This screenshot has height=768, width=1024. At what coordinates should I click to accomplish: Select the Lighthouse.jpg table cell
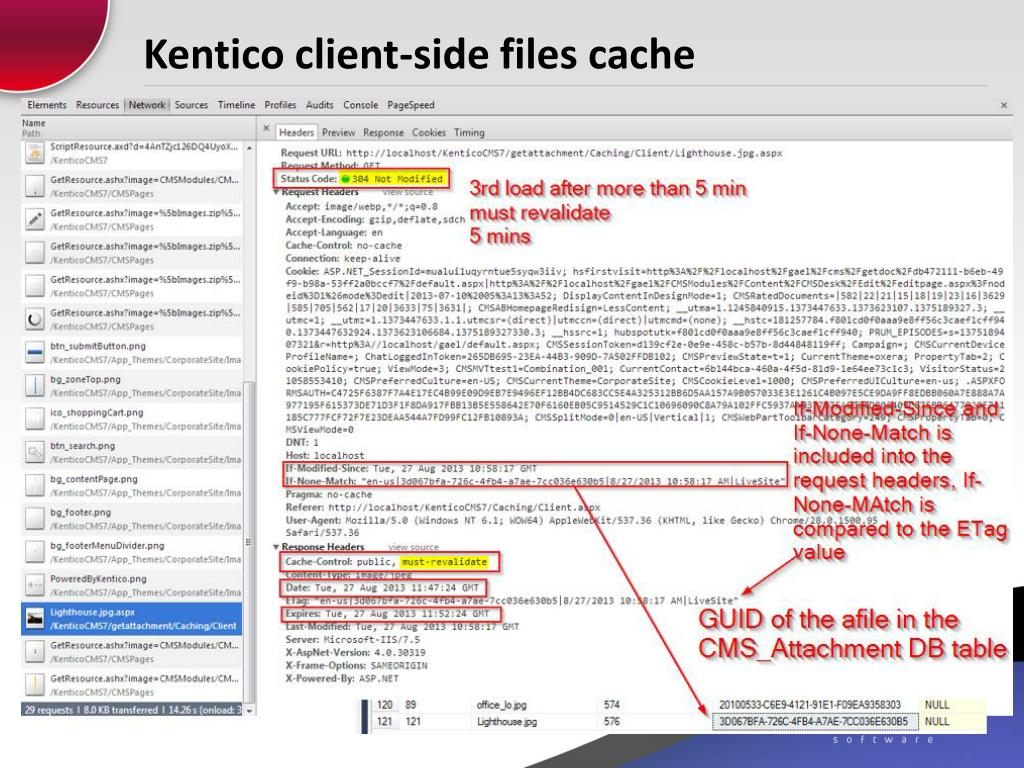click(x=507, y=722)
